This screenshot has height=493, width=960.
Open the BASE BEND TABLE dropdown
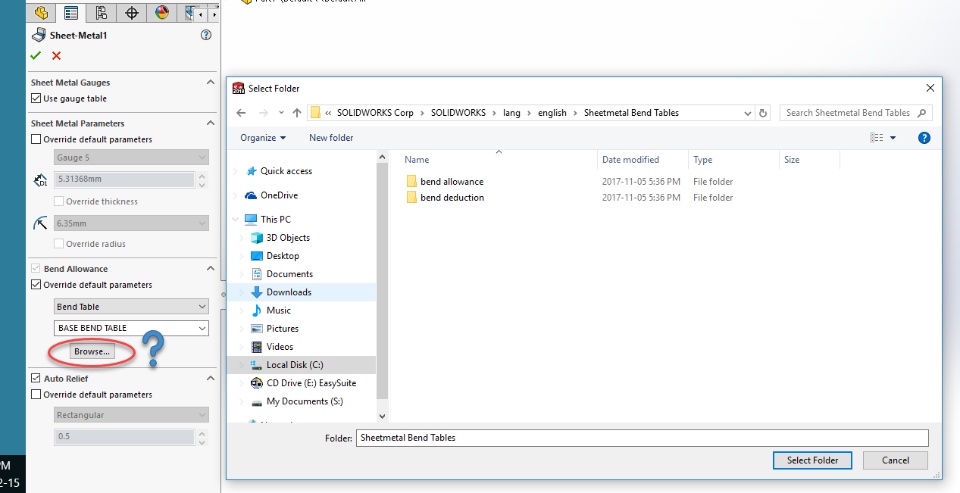pos(131,328)
